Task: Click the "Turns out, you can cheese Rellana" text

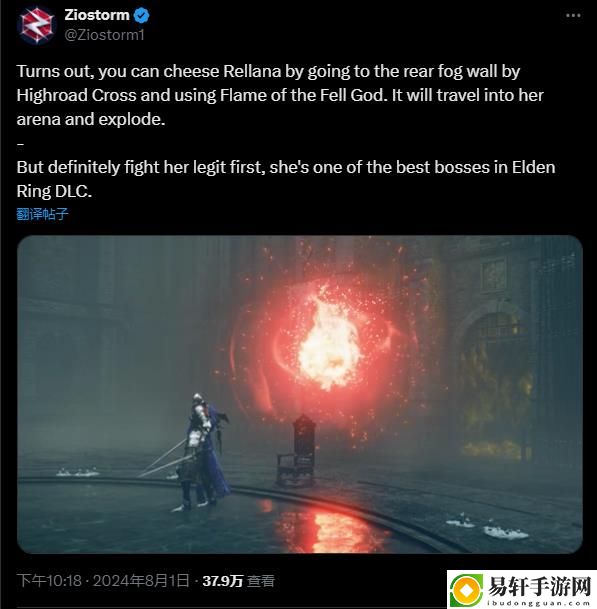Action: (149, 71)
